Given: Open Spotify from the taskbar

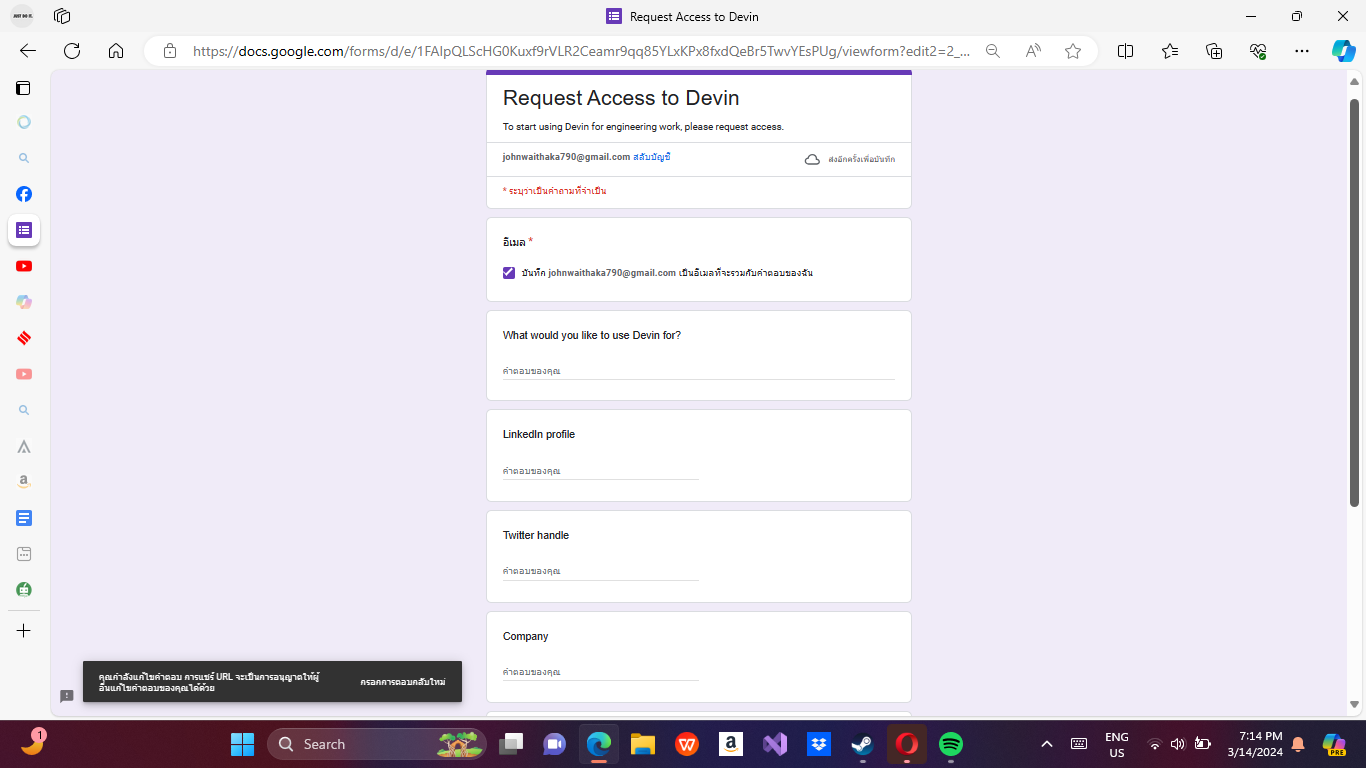Looking at the screenshot, I should click(x=951, y=744).
